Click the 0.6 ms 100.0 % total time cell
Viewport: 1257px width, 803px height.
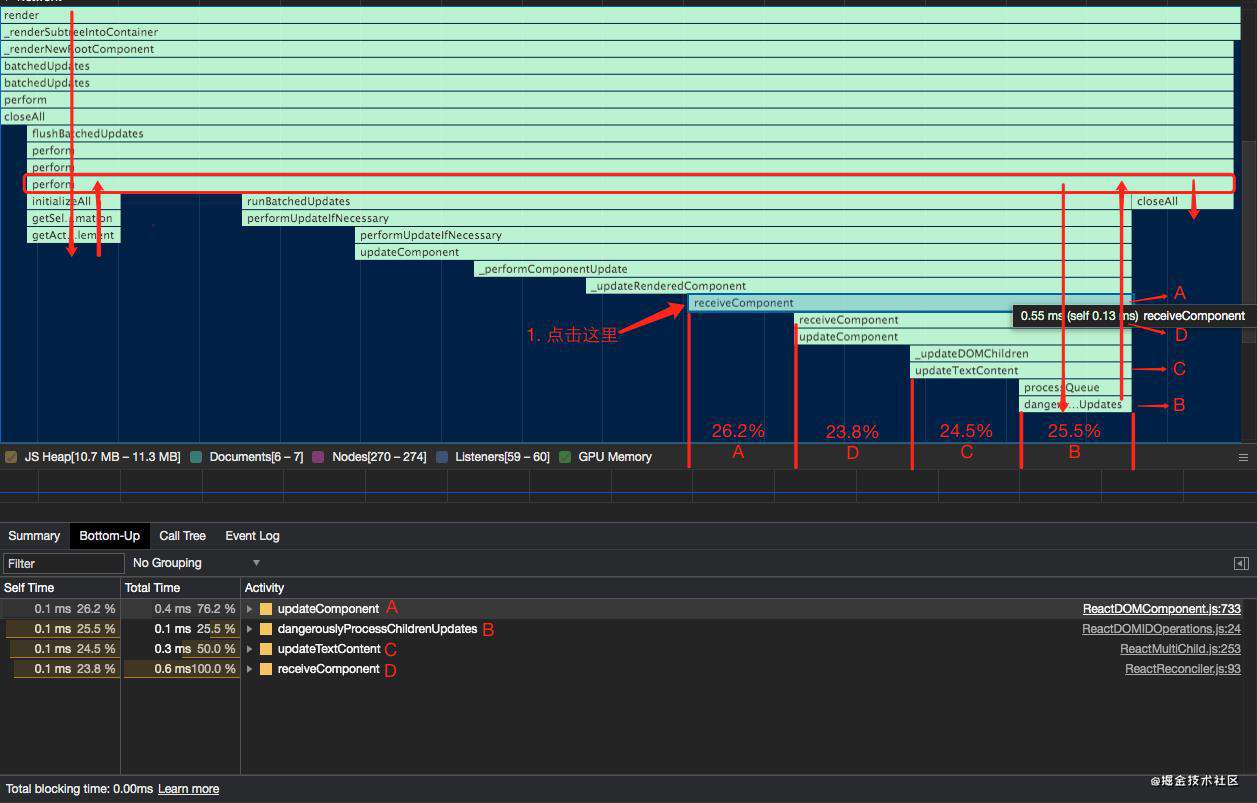[180, 669]
